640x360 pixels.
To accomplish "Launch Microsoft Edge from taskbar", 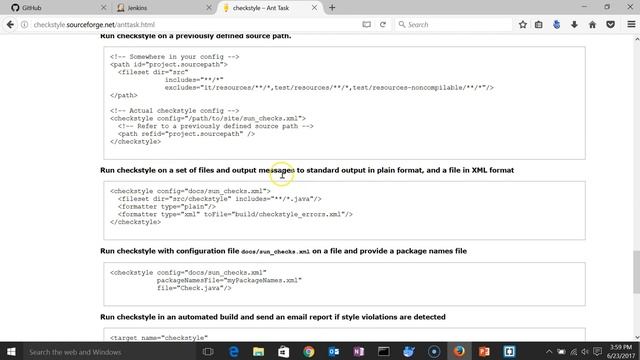I will click(233, 351).
